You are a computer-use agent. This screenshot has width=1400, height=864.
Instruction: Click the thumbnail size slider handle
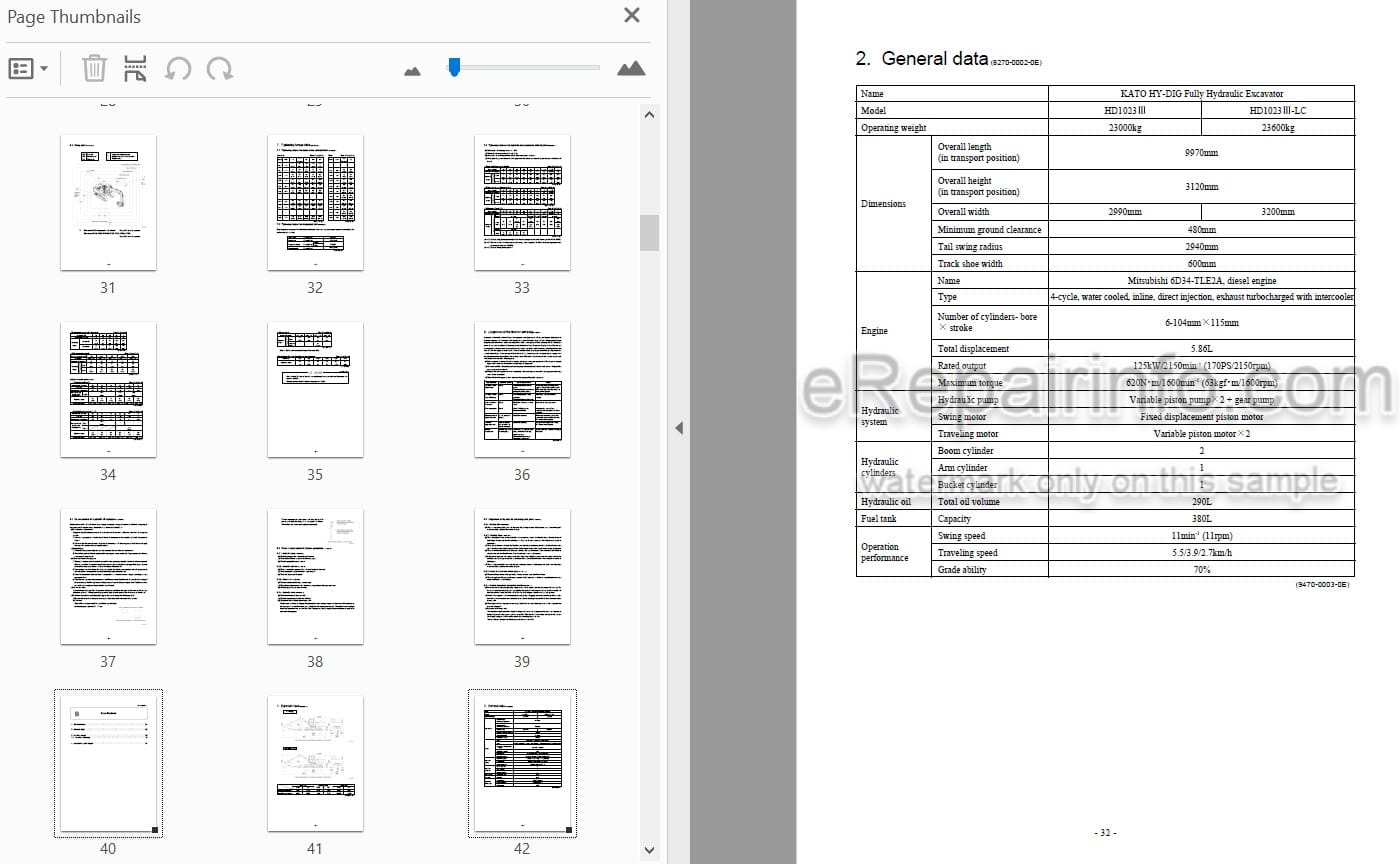pos(454,67)
